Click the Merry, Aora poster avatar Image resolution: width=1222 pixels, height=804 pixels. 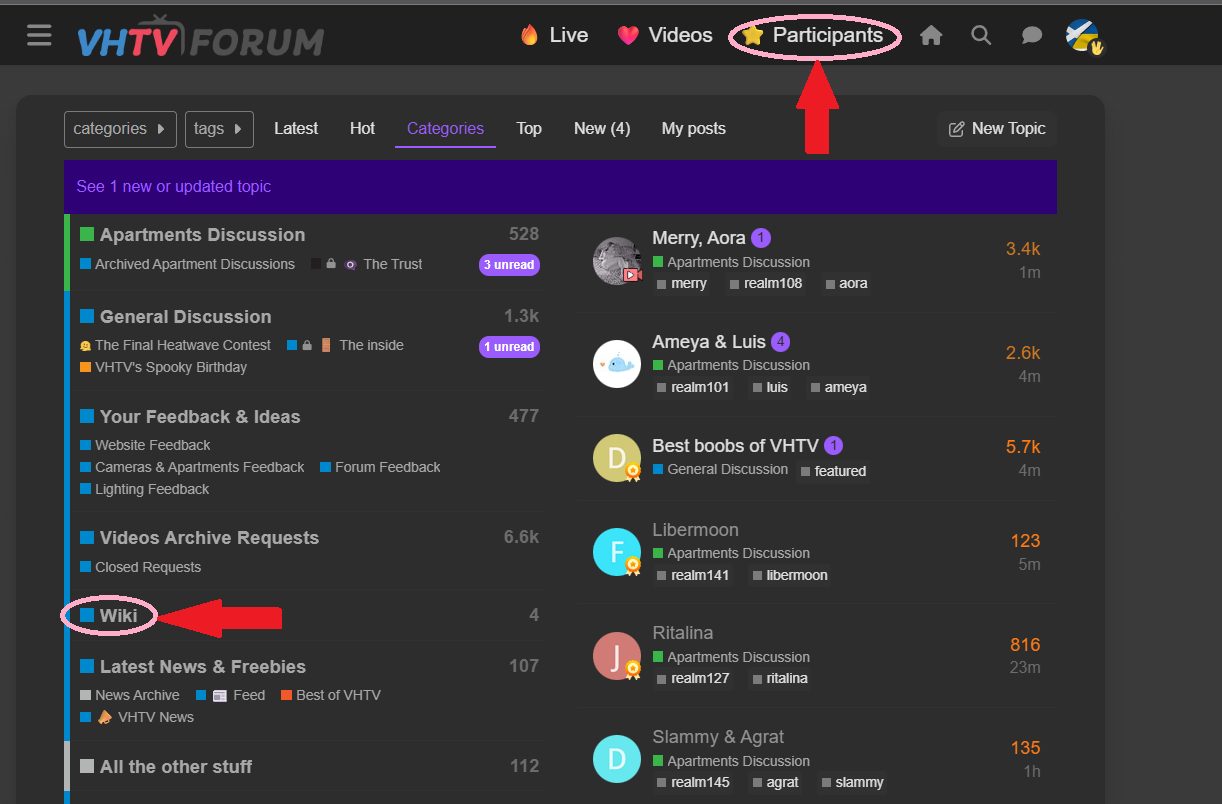coord(617,261)
